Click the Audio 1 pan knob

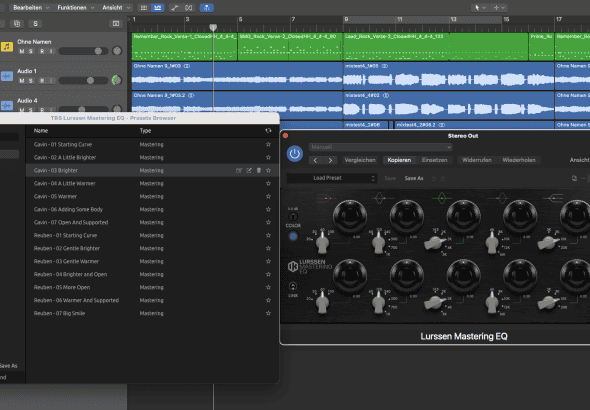[117, 80]
